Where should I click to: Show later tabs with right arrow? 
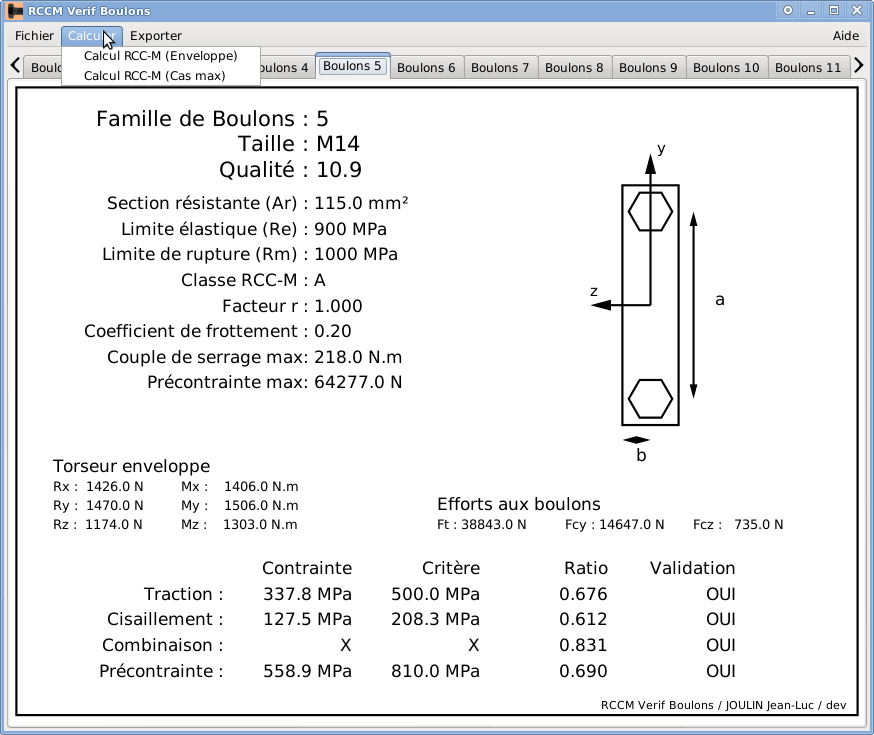pyautogui.click(x=858, y=66)
